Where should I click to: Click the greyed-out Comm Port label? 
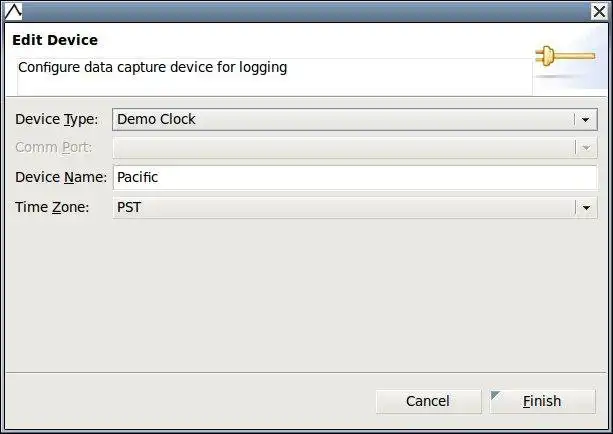point(53,148)
